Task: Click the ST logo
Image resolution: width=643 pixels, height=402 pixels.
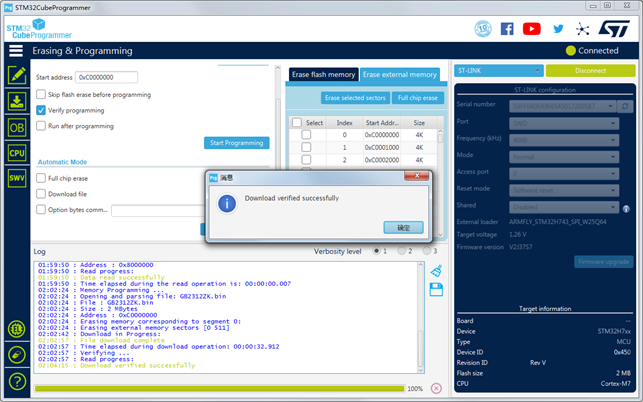Action: tap(614, 29)
